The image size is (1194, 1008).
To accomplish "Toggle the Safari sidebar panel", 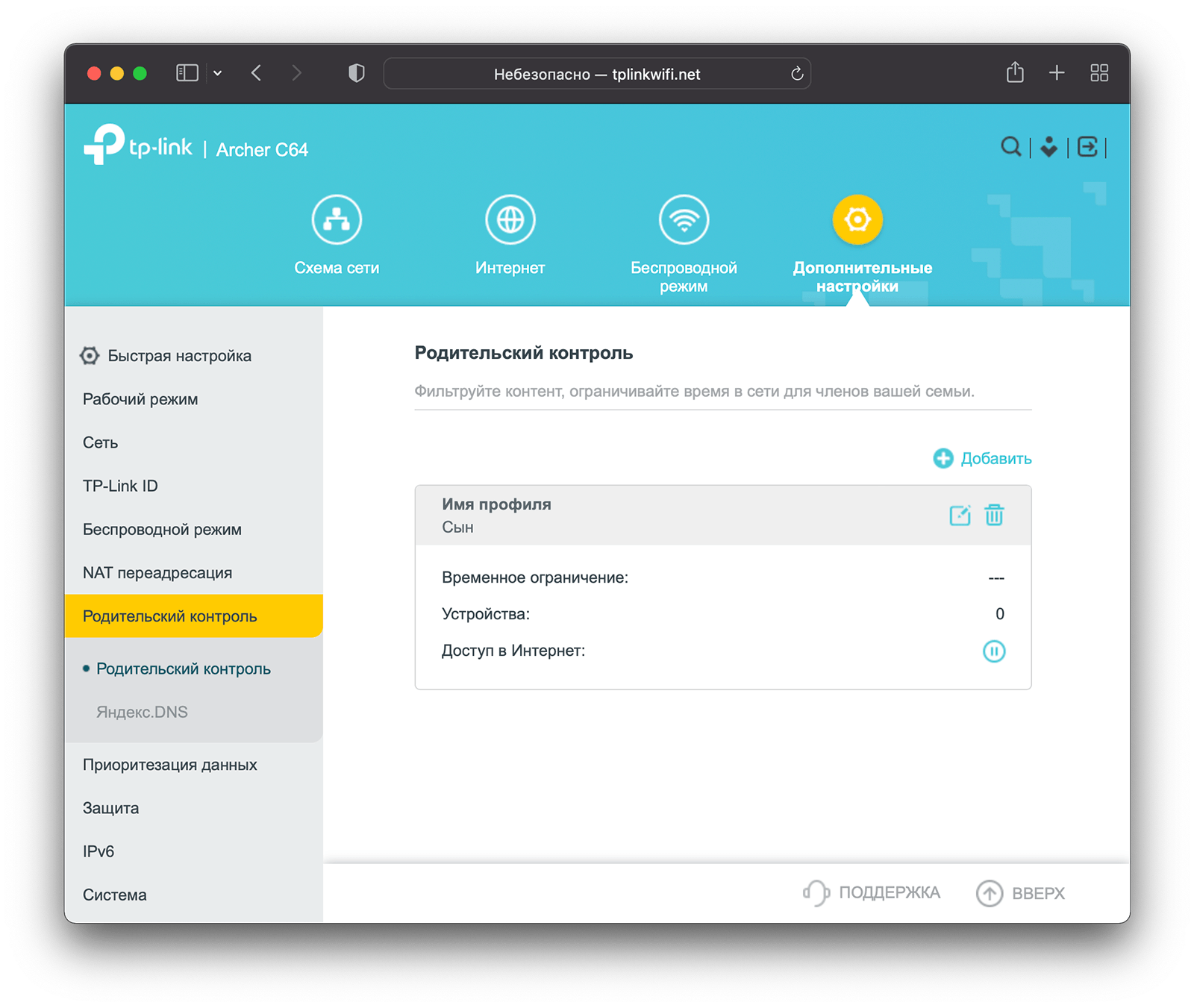I will [x=187, y=73].
